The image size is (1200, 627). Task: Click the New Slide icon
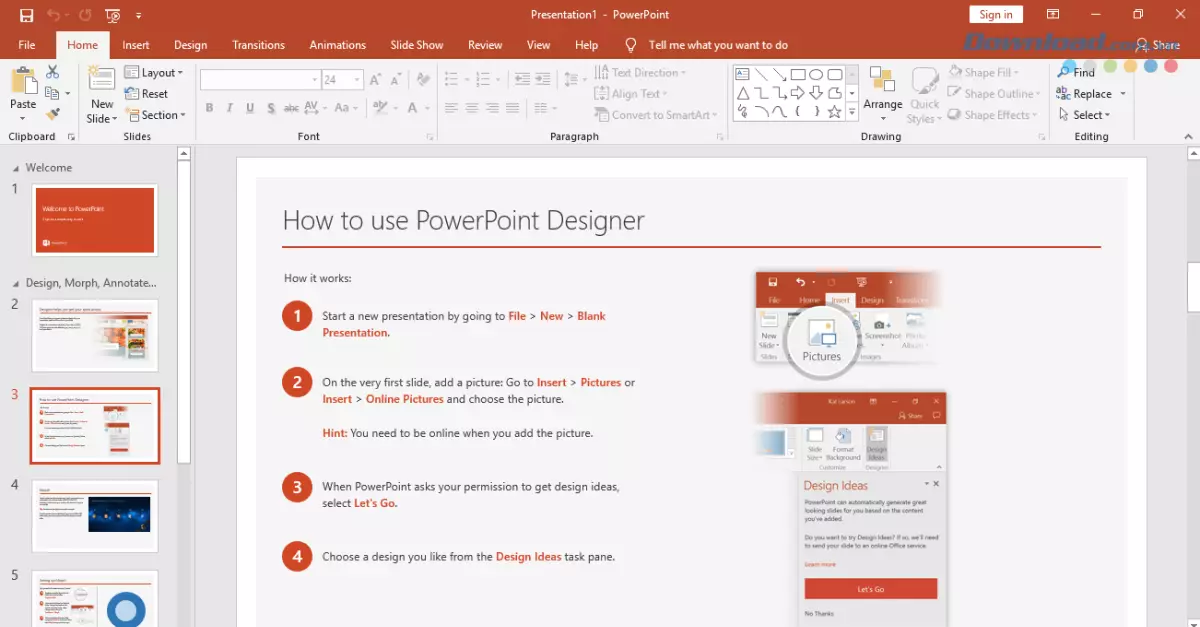coord(101,80)
